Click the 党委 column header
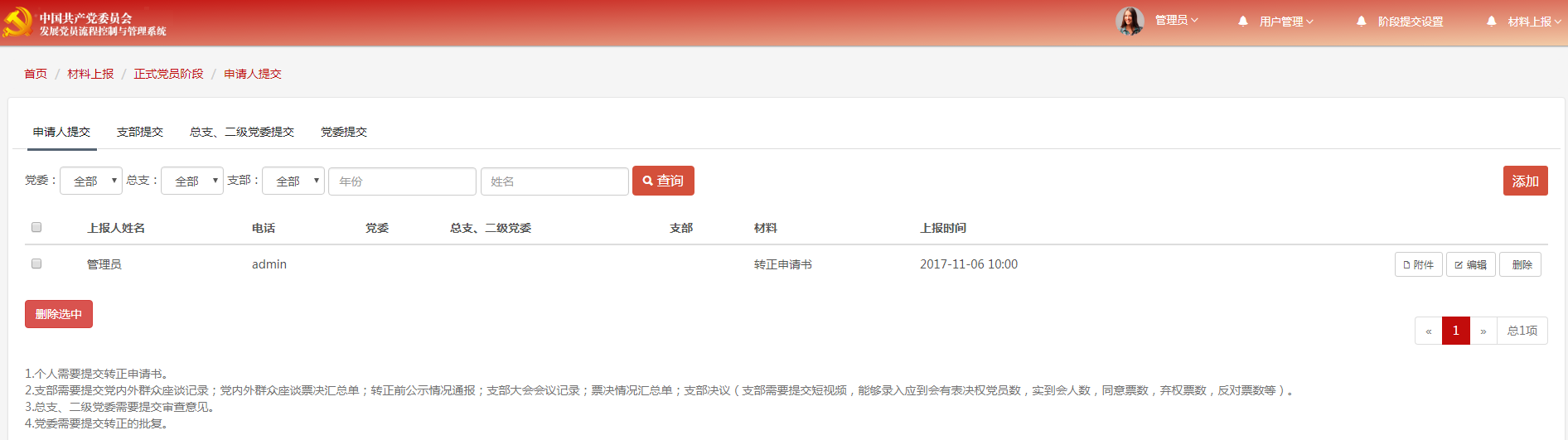Screen dimensions: 1568x440 pos(377,228)
